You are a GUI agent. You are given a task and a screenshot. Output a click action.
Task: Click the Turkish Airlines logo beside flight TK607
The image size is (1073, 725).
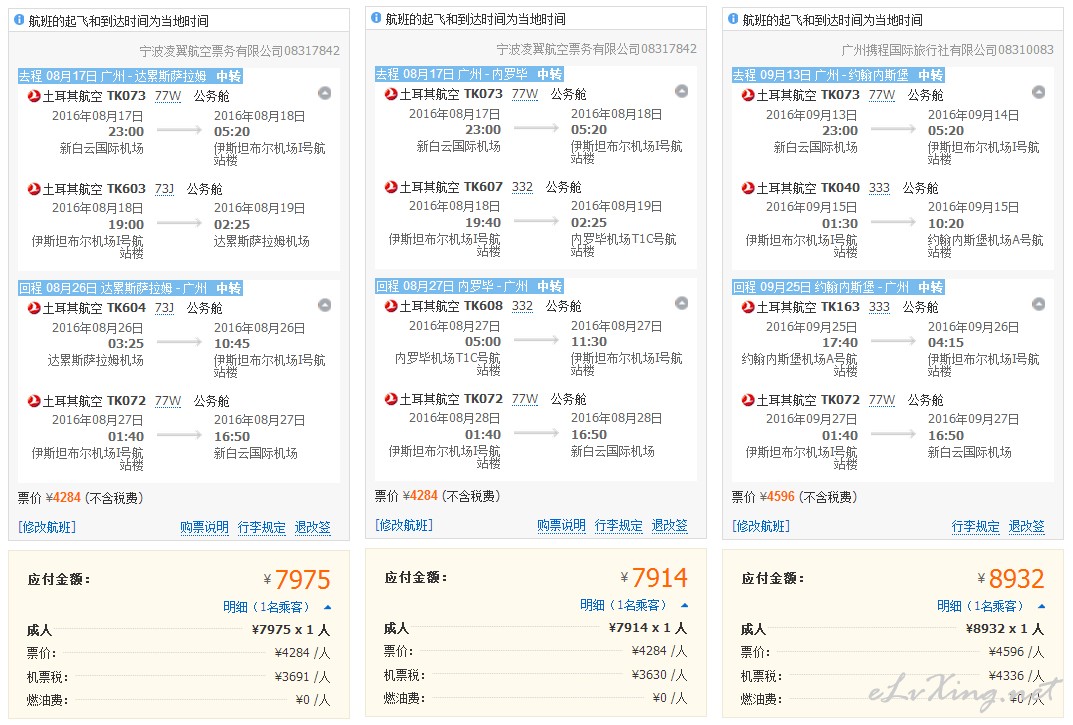[x=391, y=186]
